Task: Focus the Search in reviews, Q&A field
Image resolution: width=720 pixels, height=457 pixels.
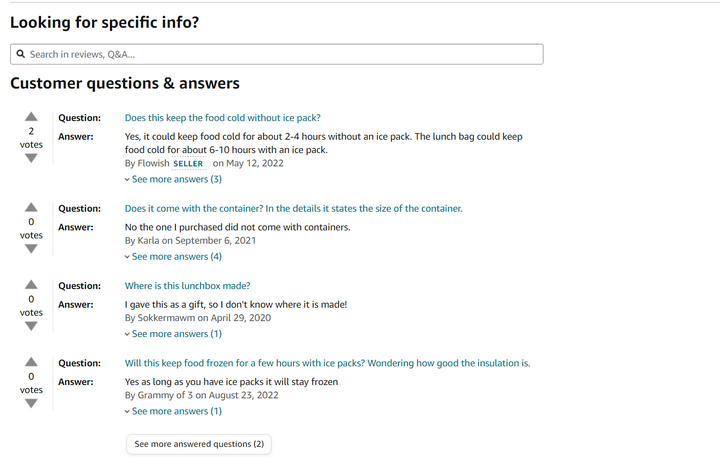Action: pyautogui.click(x=277, y=54)
